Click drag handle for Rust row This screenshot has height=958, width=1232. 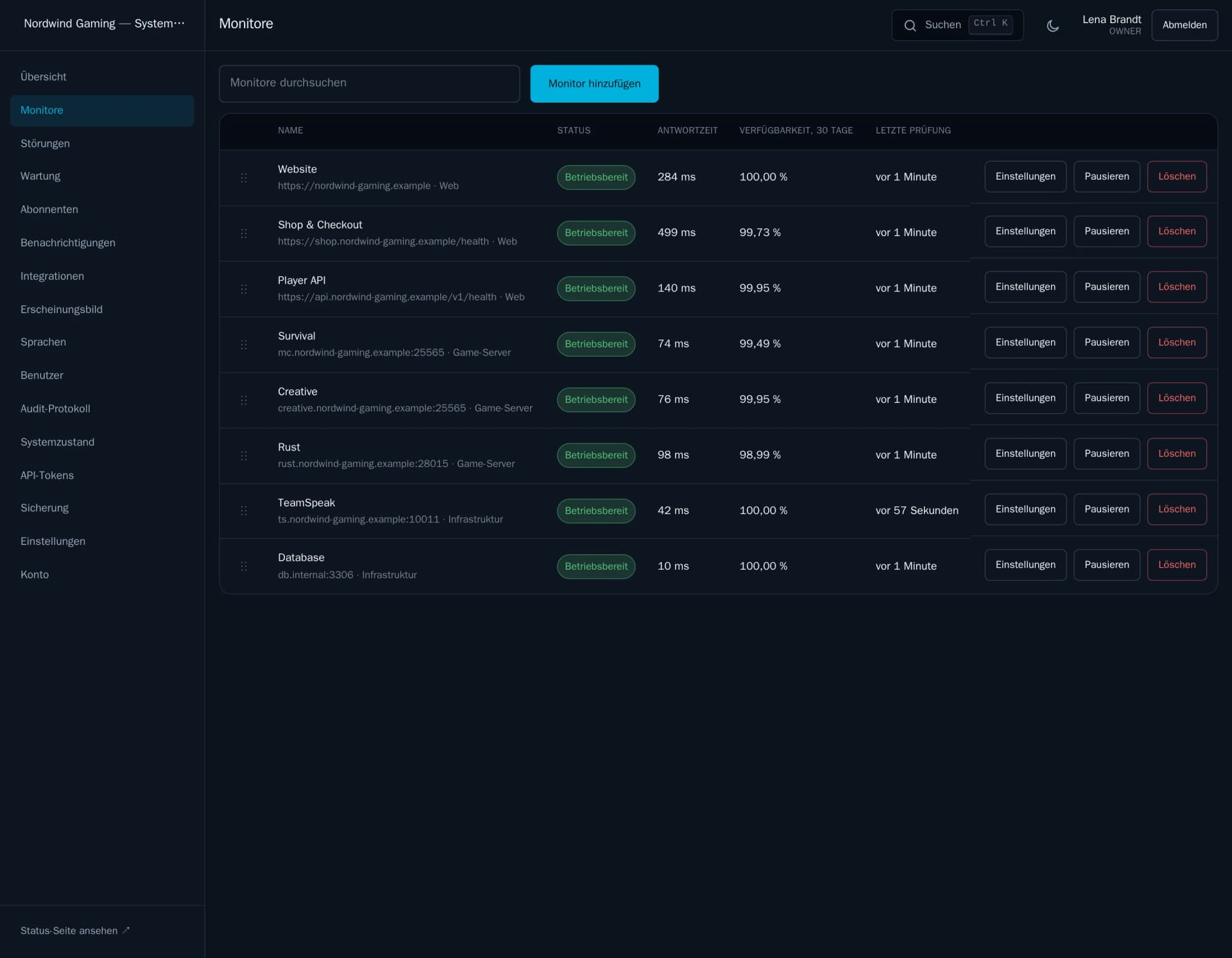[x=244, y=456]
